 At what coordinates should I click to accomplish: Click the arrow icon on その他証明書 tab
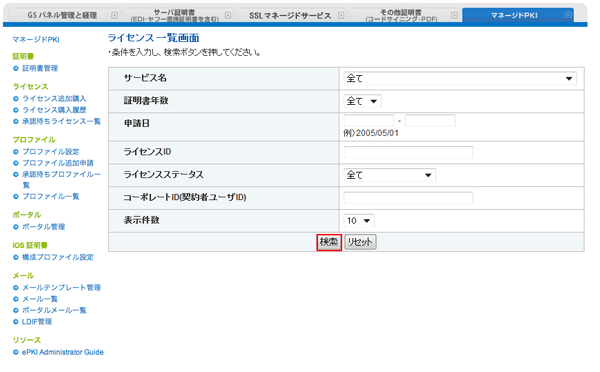click(x=454, y=15)
